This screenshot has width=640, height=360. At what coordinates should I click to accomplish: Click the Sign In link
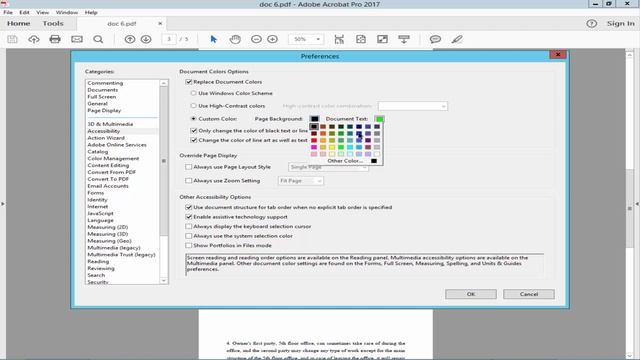621,24
